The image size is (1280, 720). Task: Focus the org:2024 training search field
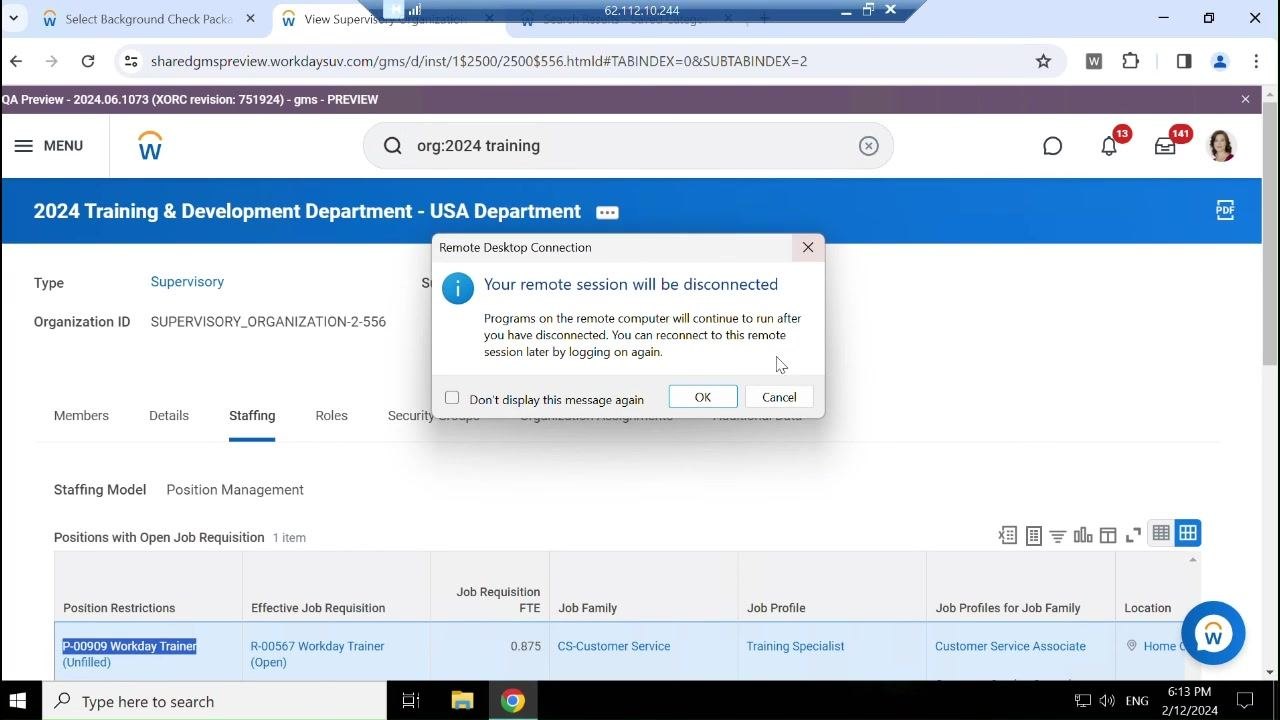click(628, 146)
